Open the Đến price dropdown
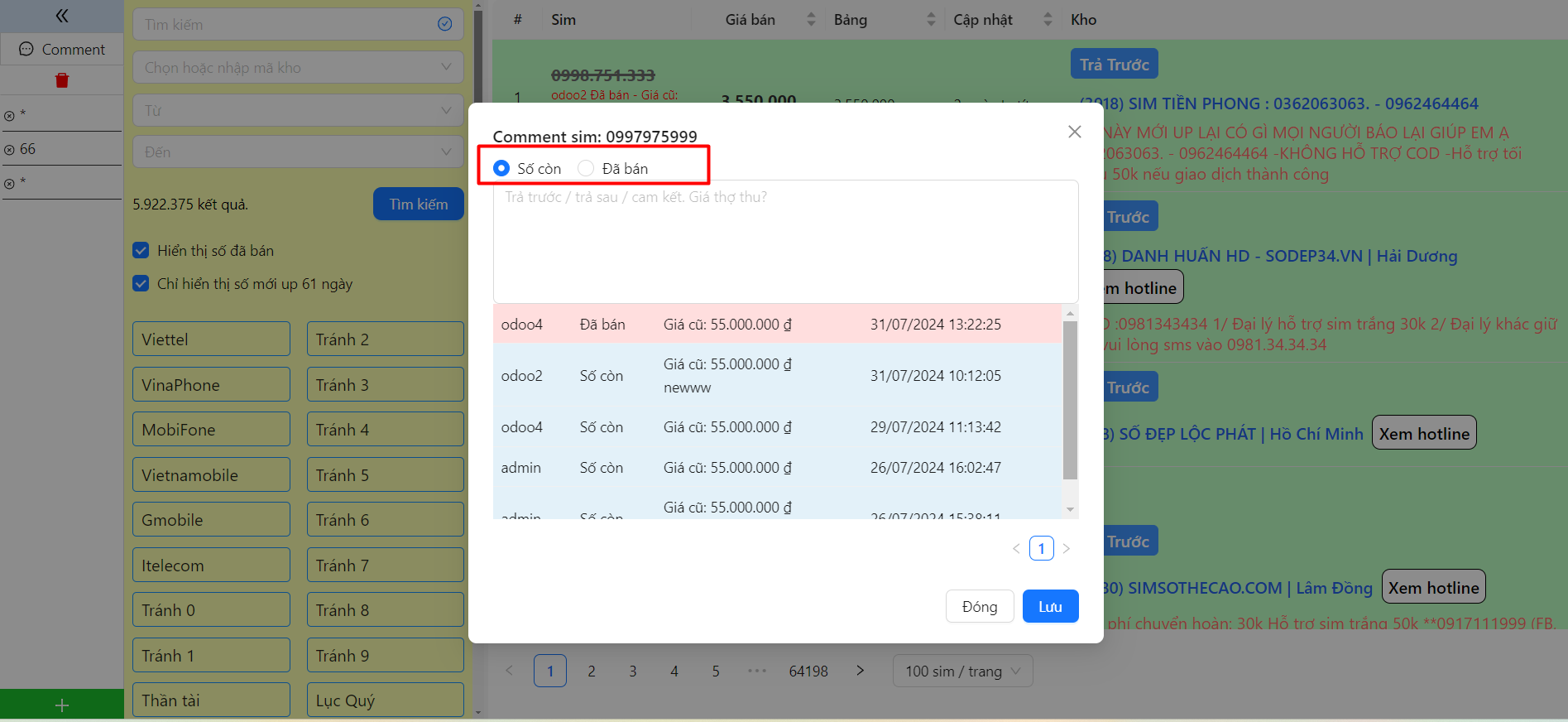 (x=298, y=152)
